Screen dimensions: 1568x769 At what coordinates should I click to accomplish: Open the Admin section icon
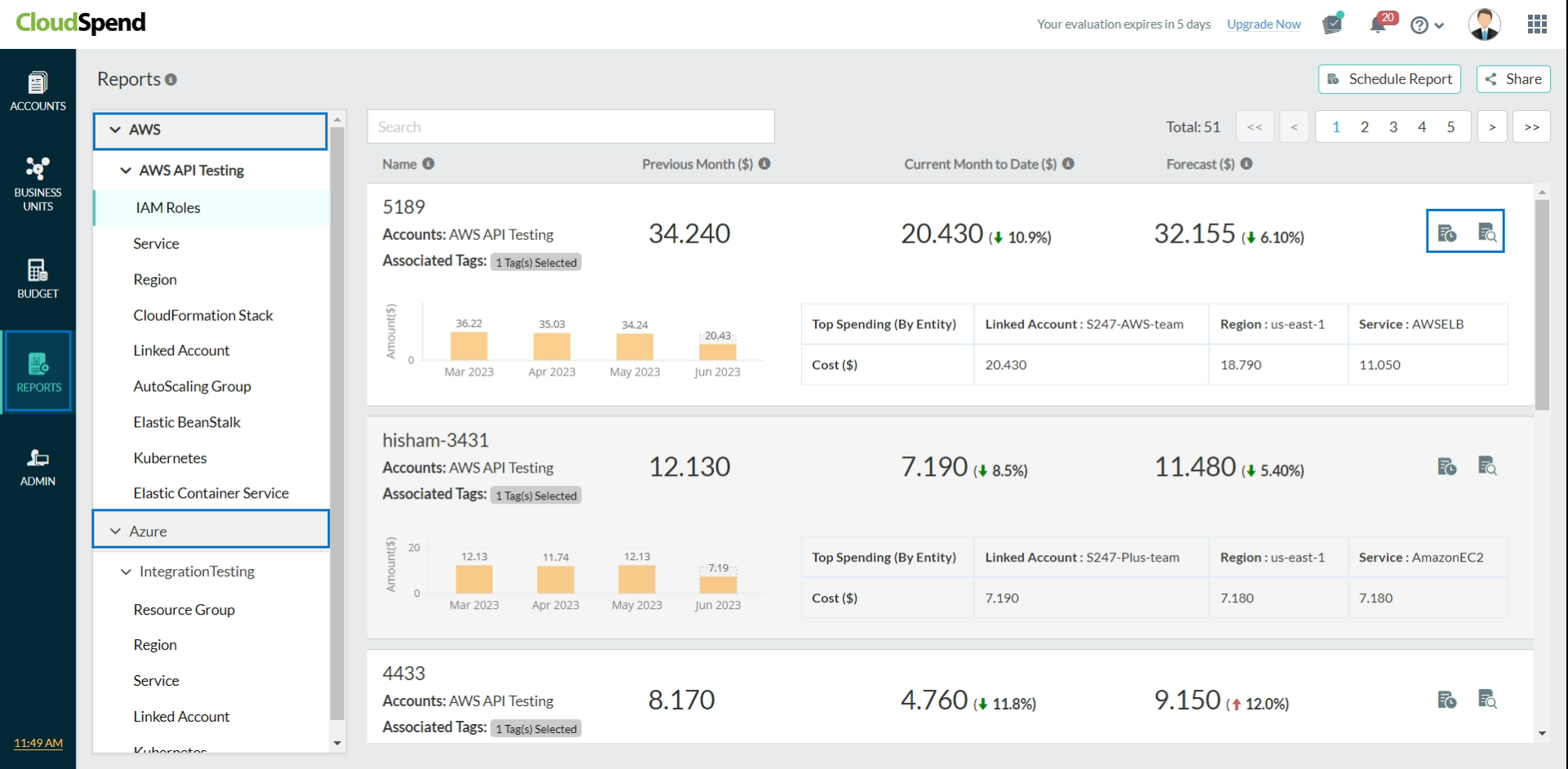click(38, 467)
